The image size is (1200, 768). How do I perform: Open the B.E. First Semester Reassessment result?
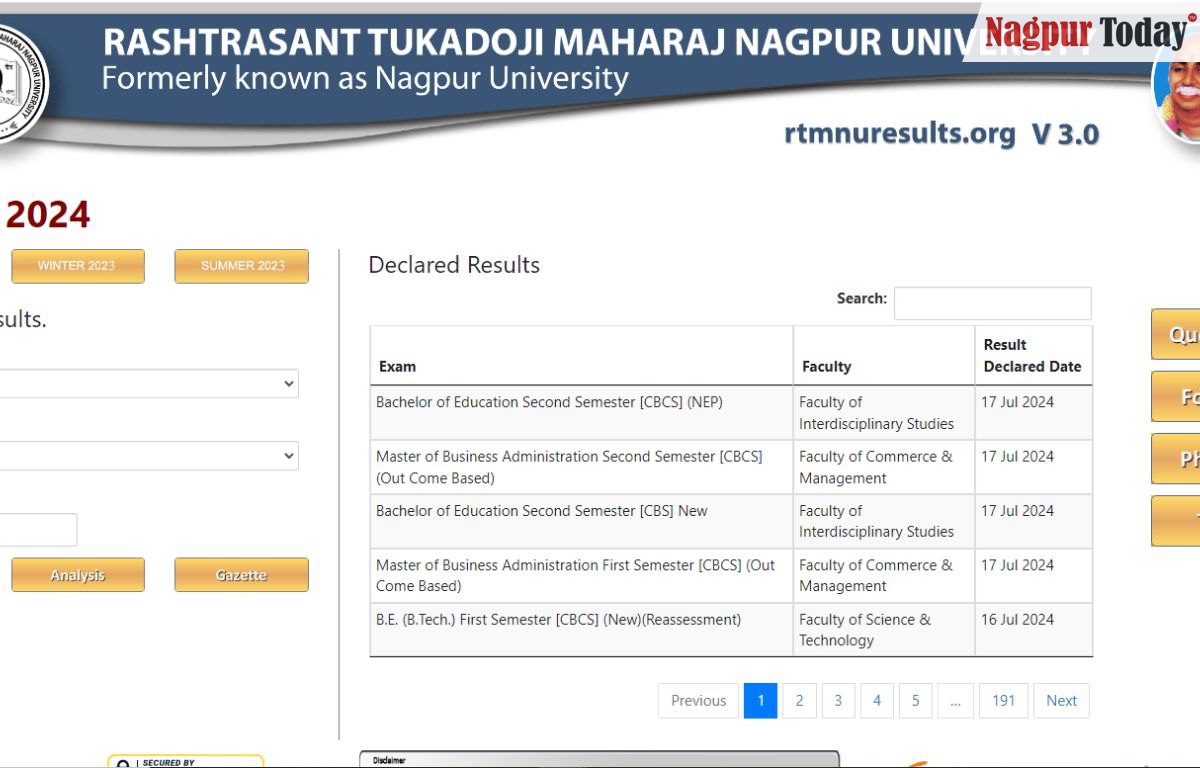click(558, 619)
